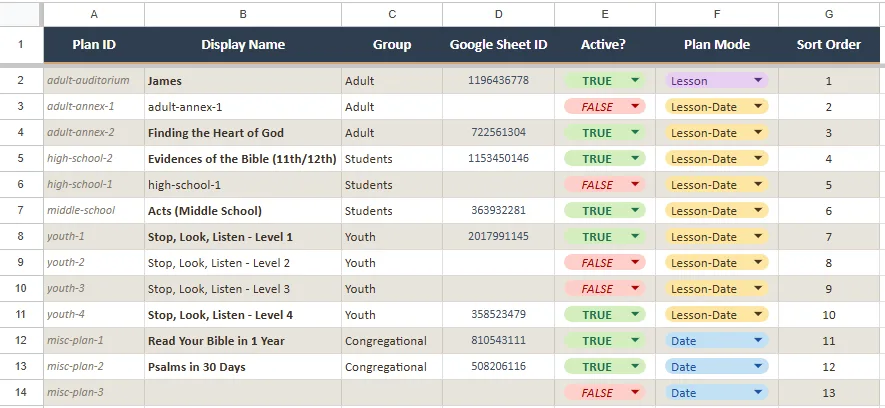Click the Active? header cell
The width and height of the screenshot is (885, 408).
pos(604,45)
